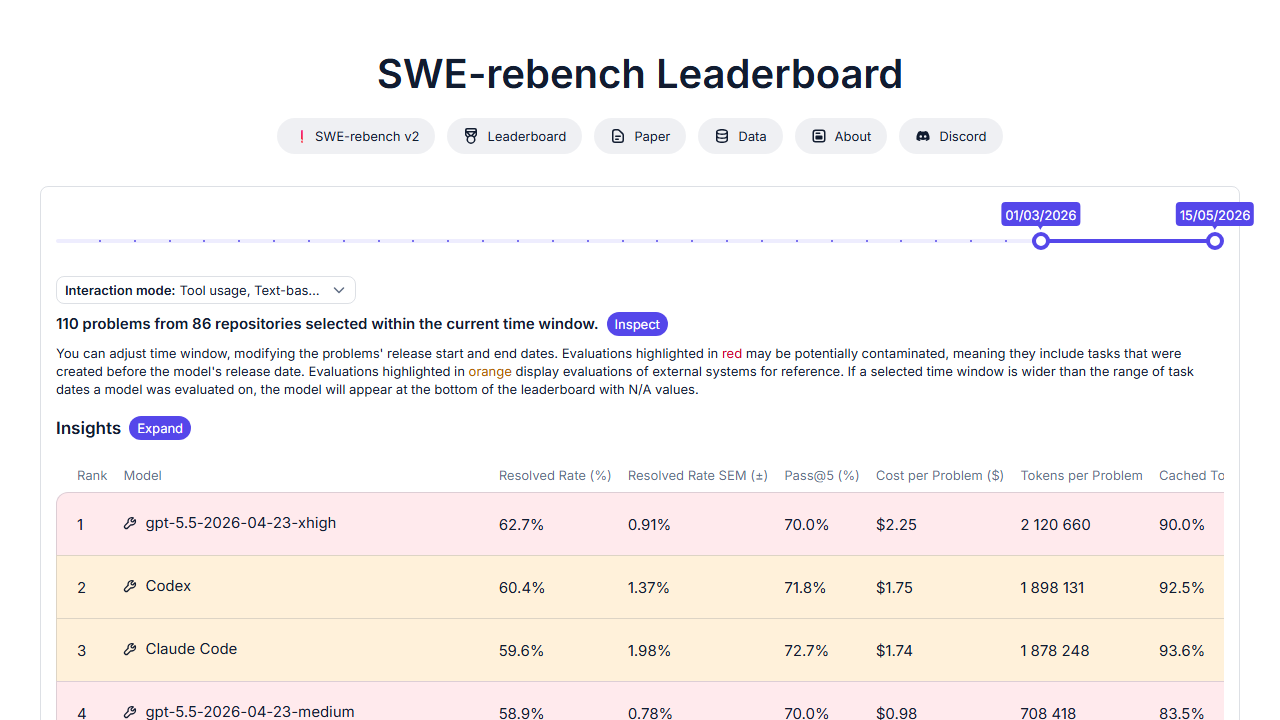Click the document icon in Paper button
The image size is (1280, 720).
coord(618,136)
